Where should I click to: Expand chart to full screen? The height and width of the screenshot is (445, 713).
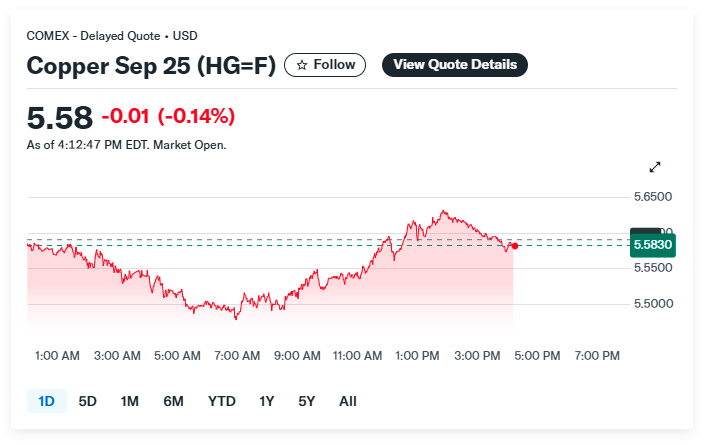point(655,167)
